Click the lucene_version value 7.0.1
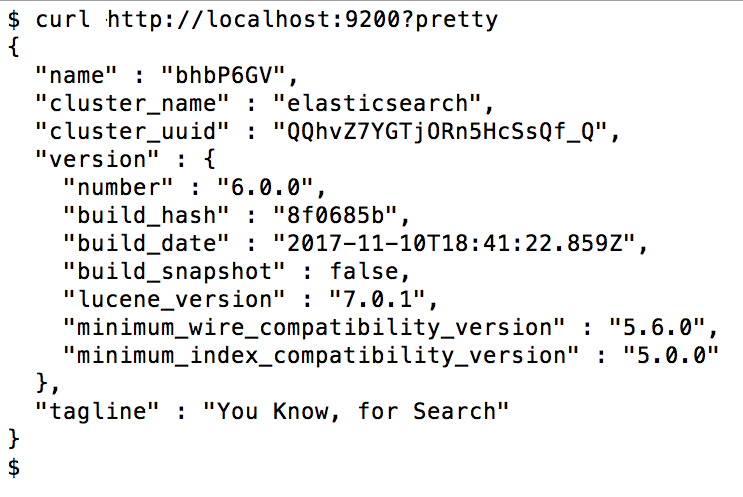This screenshot has width=743, height=497. (378, 299)
